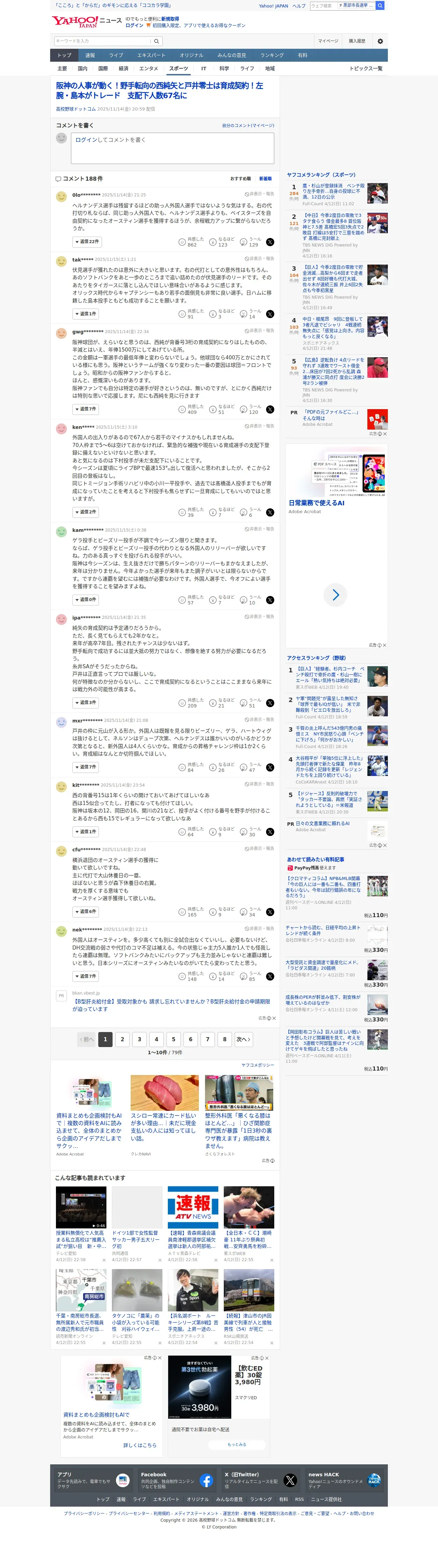438x1568 pixels.
Task: Select the スポーツ category tab
Action: tap(178, 69)
